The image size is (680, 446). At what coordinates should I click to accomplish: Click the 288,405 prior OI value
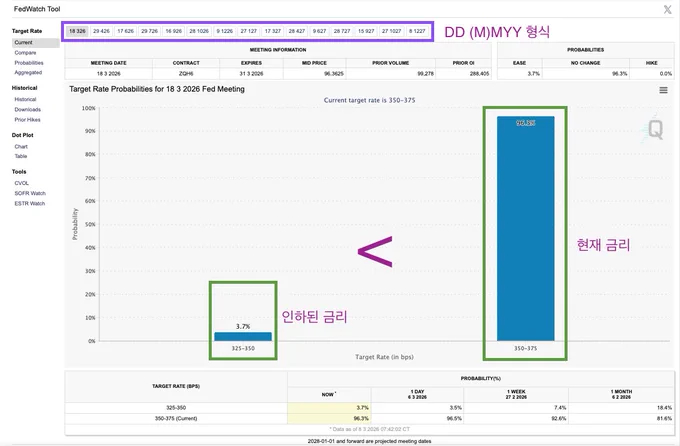click(480, 74)
